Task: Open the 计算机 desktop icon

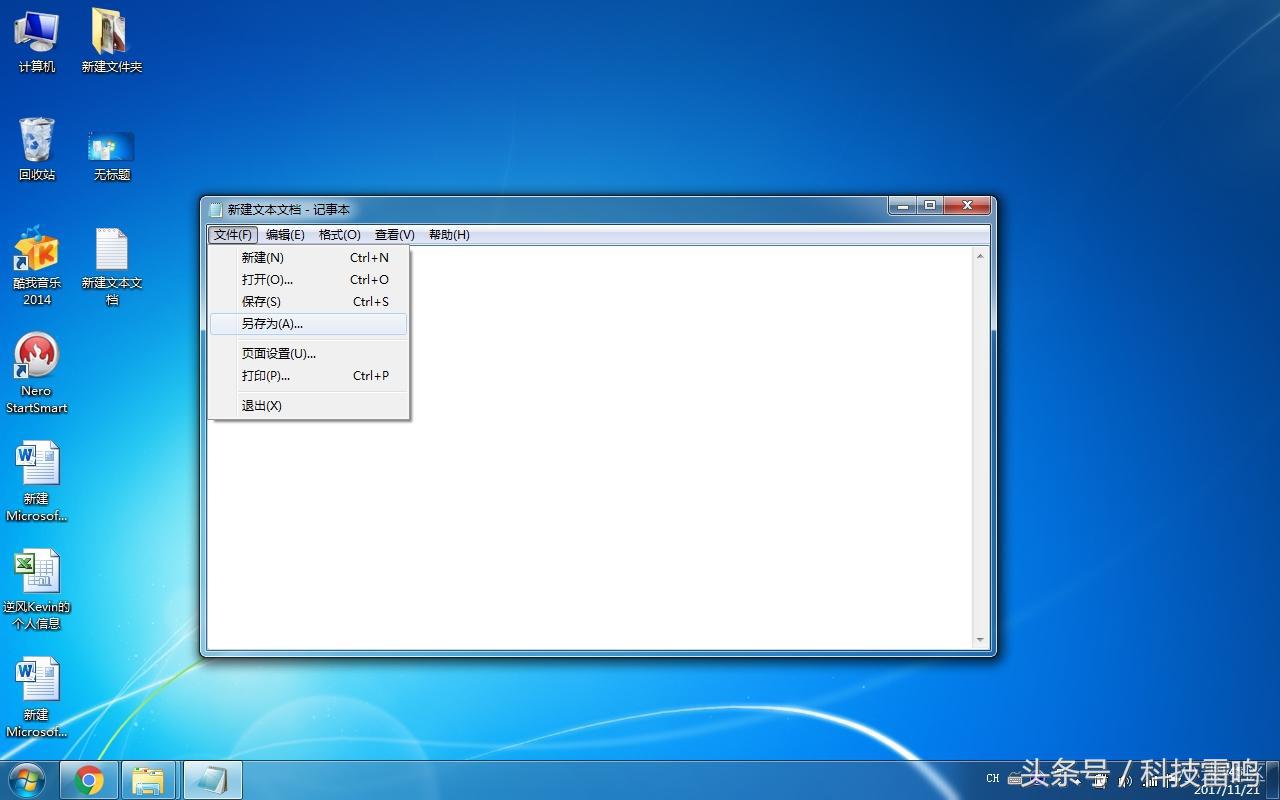Action: pyautogui.click(x=37, y=34)
